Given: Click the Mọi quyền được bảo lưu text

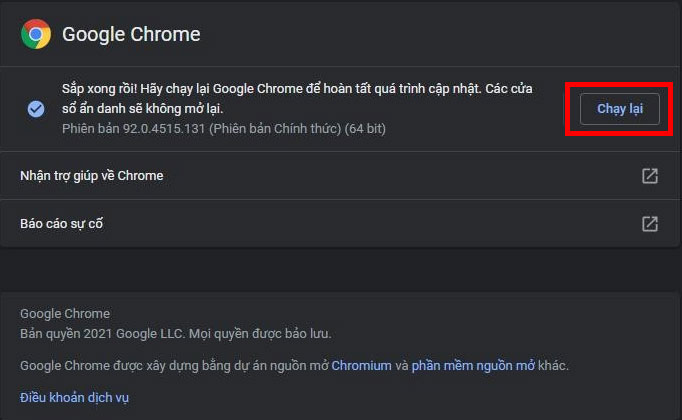Looking at the screenshot, I should [x=260, y=333].
